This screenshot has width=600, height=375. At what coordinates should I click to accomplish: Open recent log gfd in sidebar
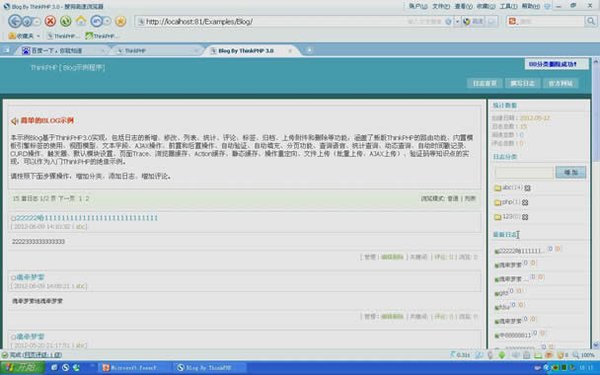pyautogui.click(x=502, y=293)
